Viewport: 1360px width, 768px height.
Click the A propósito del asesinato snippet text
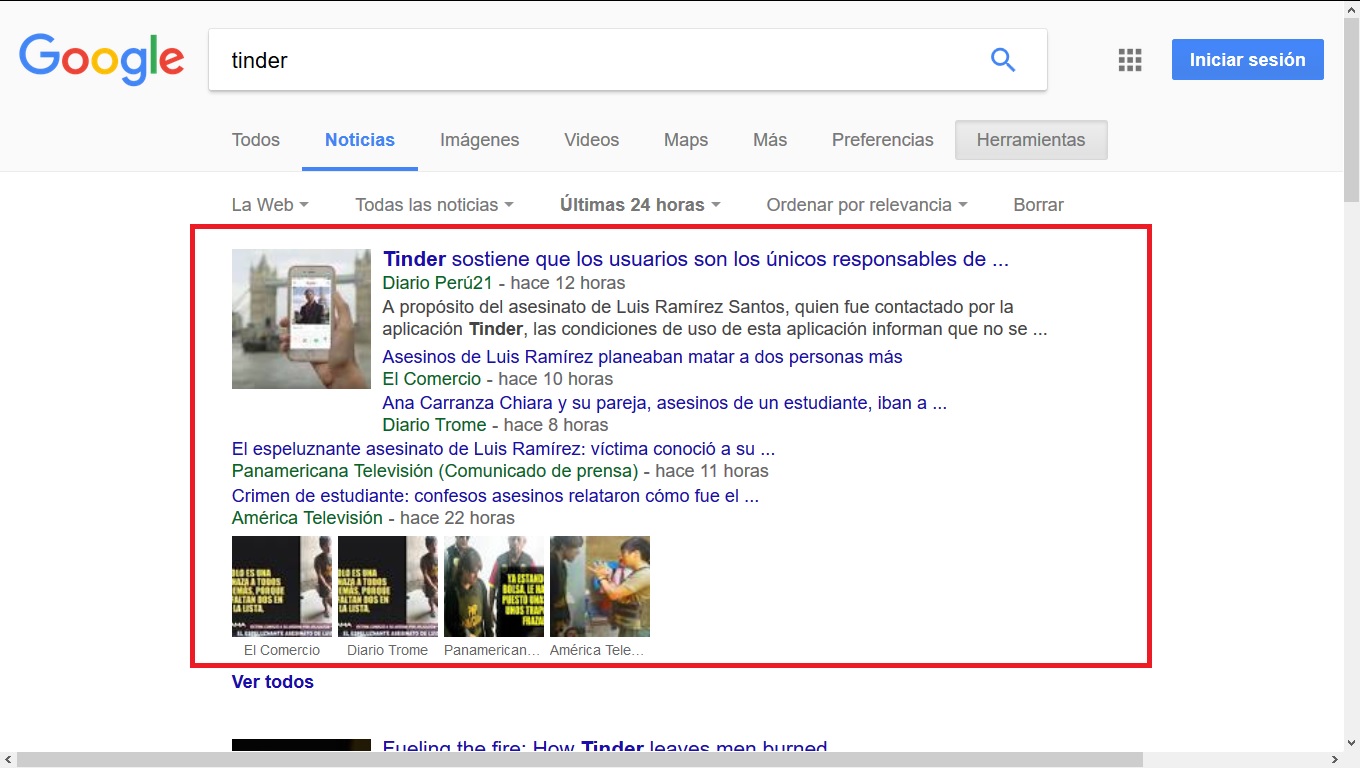(x=715, y=318)
